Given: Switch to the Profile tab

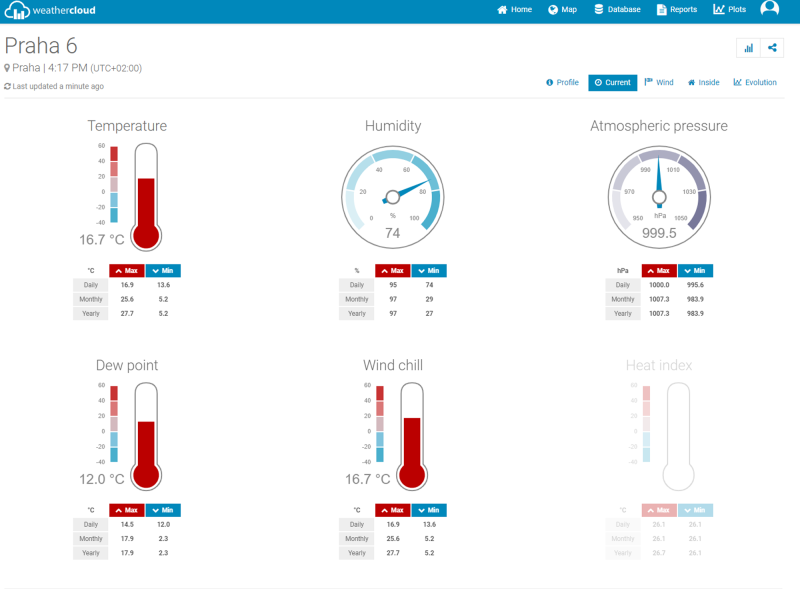Looking at the screenshot, I should pyautogui.click(x=562, y=82).
